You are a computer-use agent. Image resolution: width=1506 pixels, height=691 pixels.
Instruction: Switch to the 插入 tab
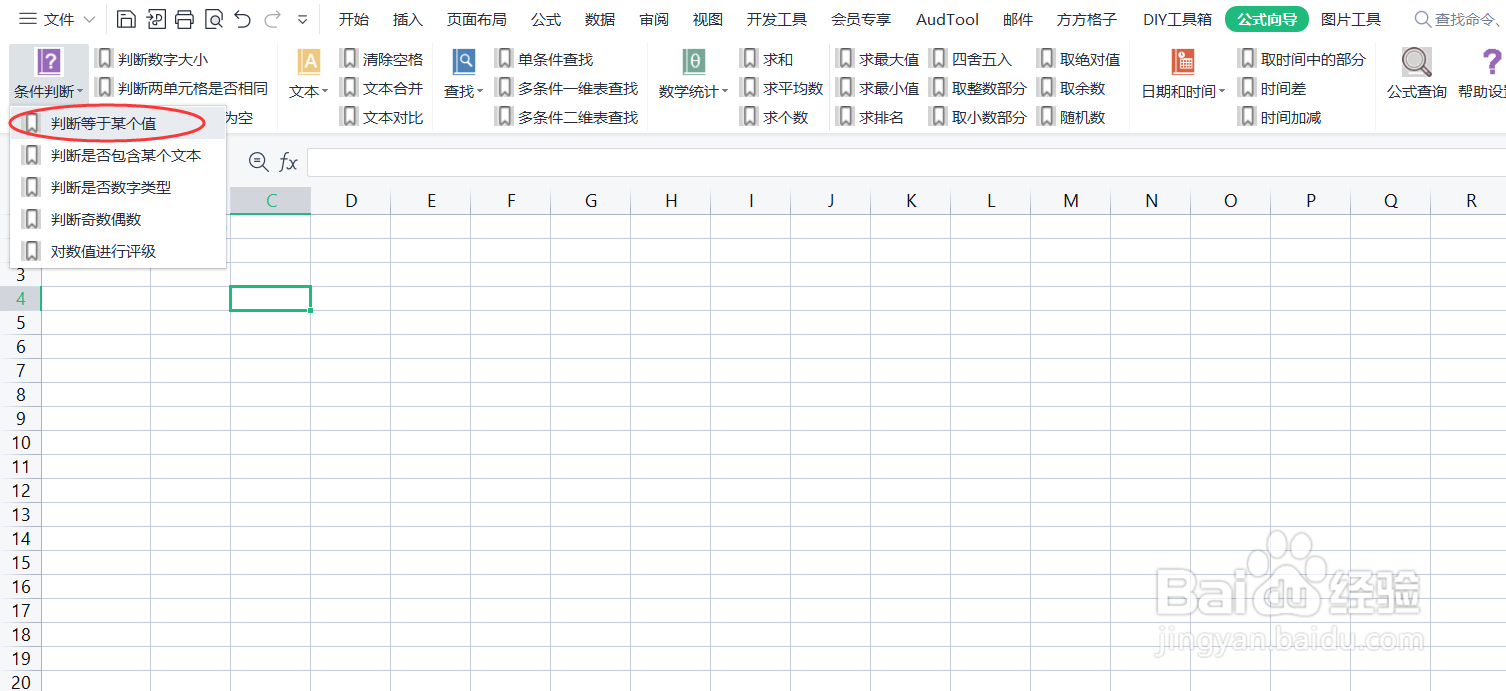[408, 19]
